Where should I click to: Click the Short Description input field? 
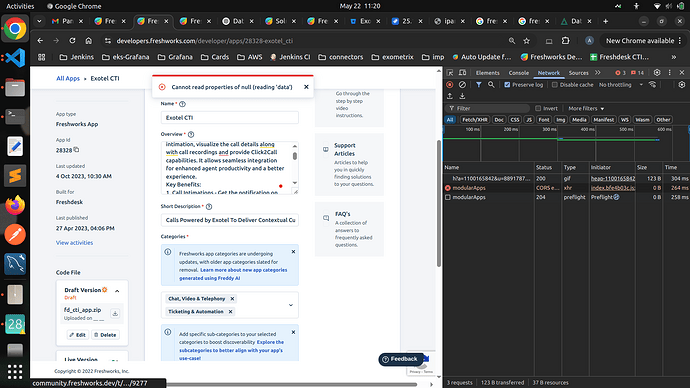[x=230, y=220]
